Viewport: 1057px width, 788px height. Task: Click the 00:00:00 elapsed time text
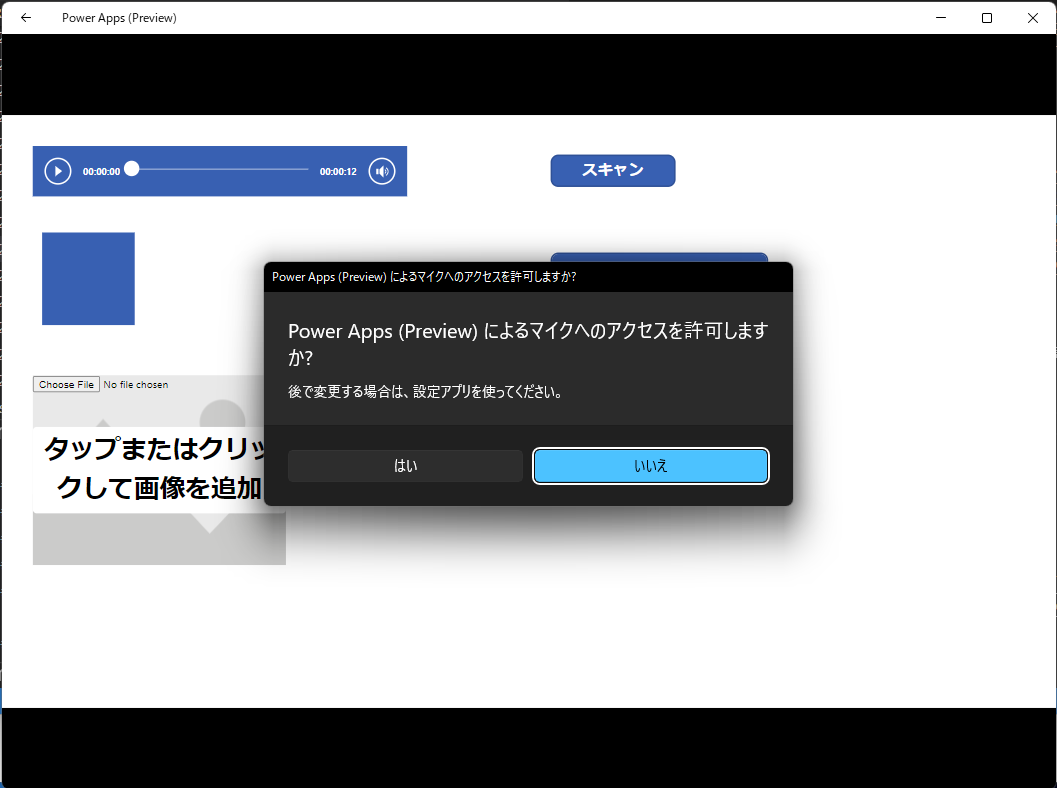[x=101, y=172]
